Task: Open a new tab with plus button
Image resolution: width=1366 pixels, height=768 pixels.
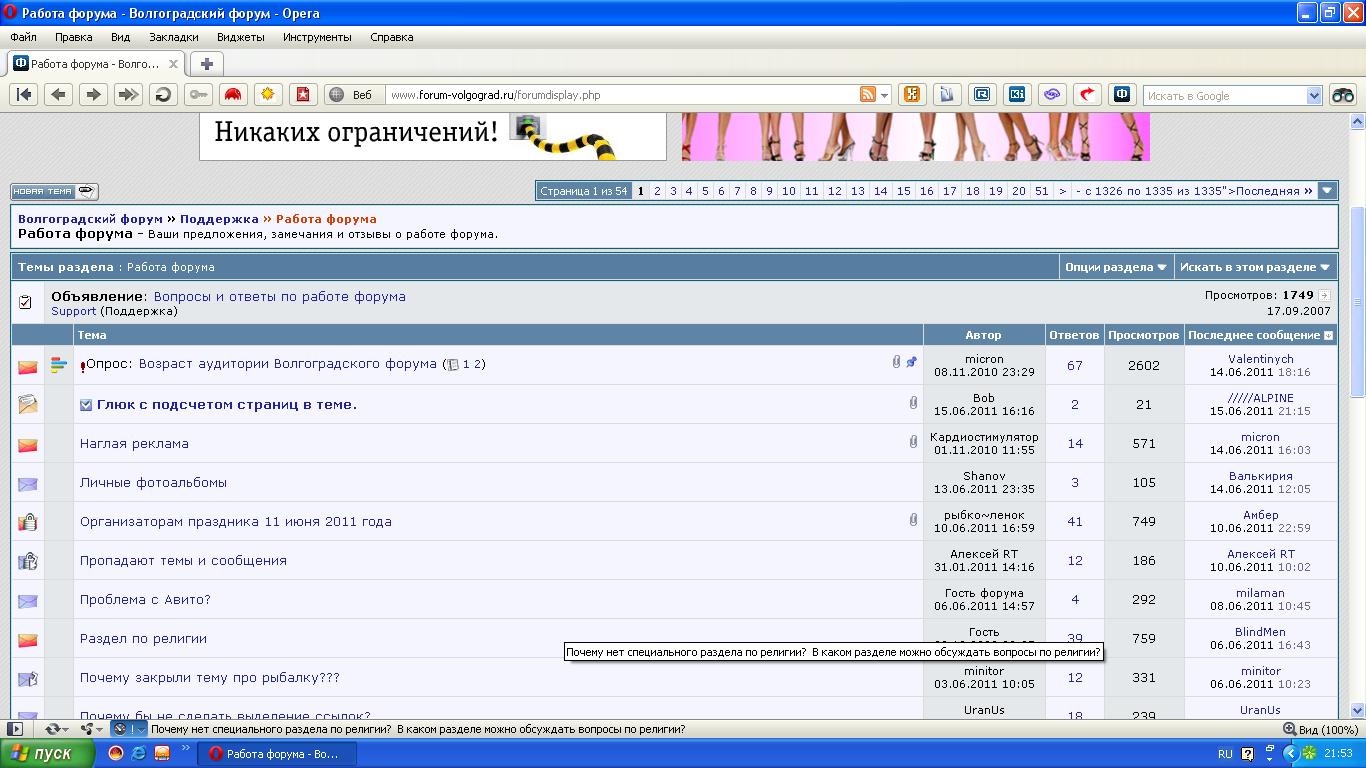Action: [x=206, y=64]
